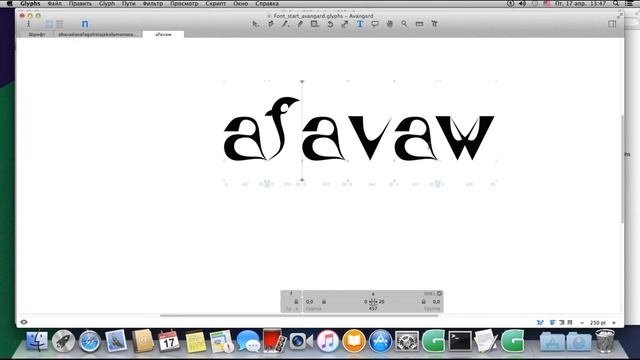This screenshot has width=640, height=360.
Task: Toggle the blue kerning mode icon
Action: click(x=540, y=322)
